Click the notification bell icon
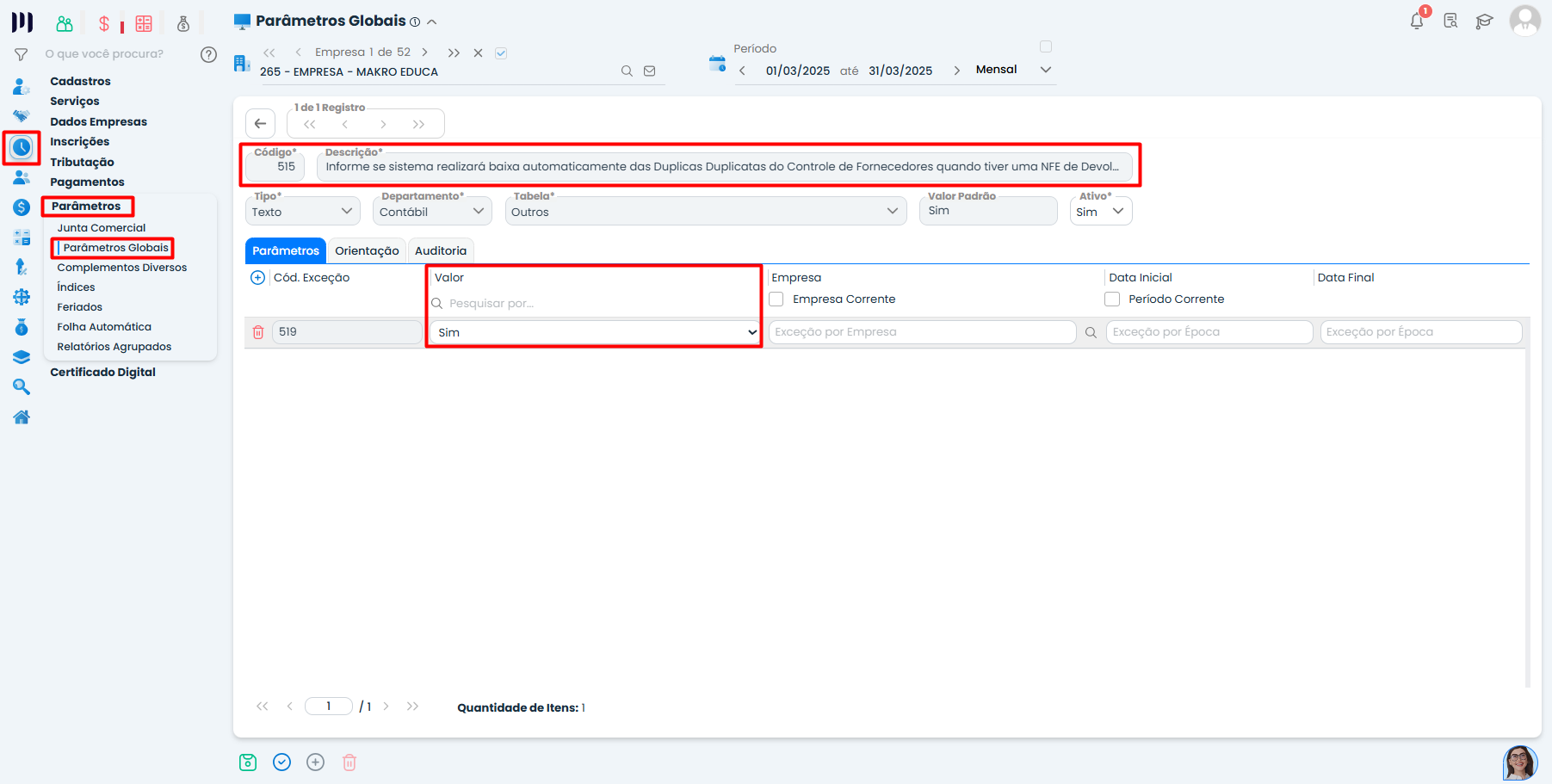The image size is (1552, 784). [1416, 22]
